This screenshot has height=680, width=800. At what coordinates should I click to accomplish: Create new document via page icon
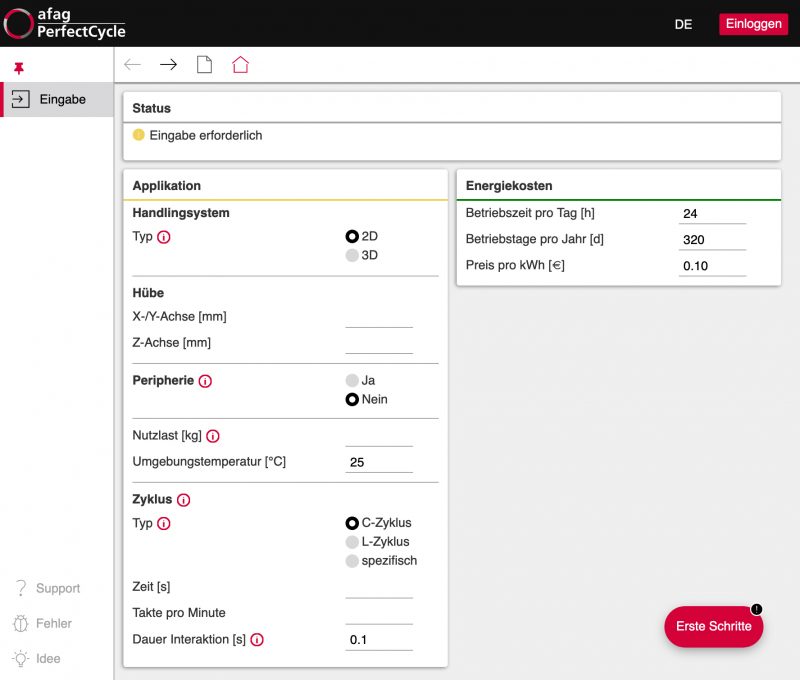205,65
